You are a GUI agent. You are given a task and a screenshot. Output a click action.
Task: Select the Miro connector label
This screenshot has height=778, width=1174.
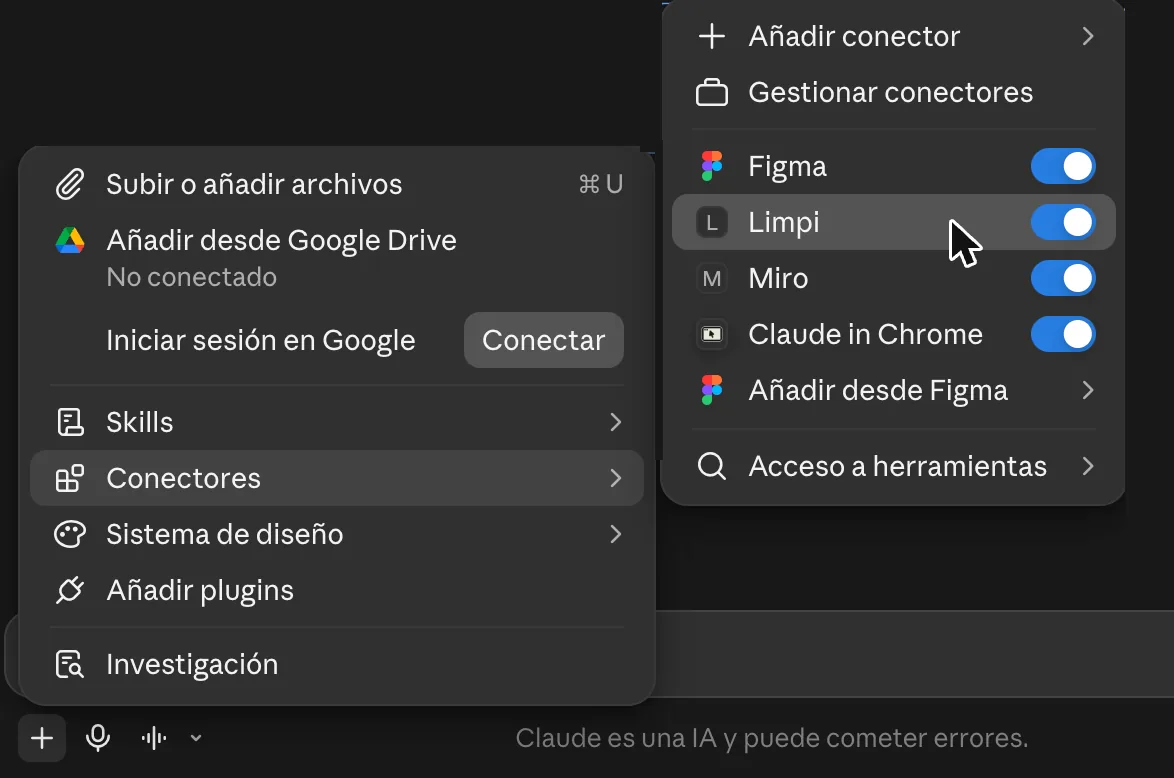[779, 279]
